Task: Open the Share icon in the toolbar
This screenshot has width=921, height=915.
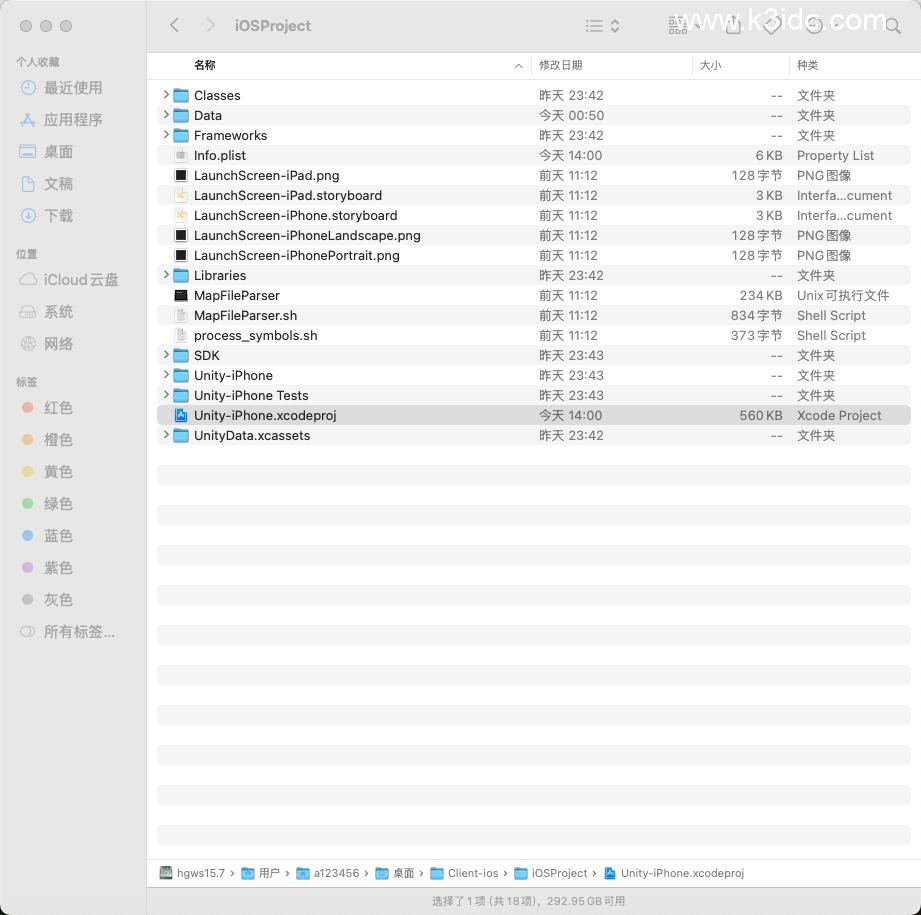Action: [x=731, y=25]
